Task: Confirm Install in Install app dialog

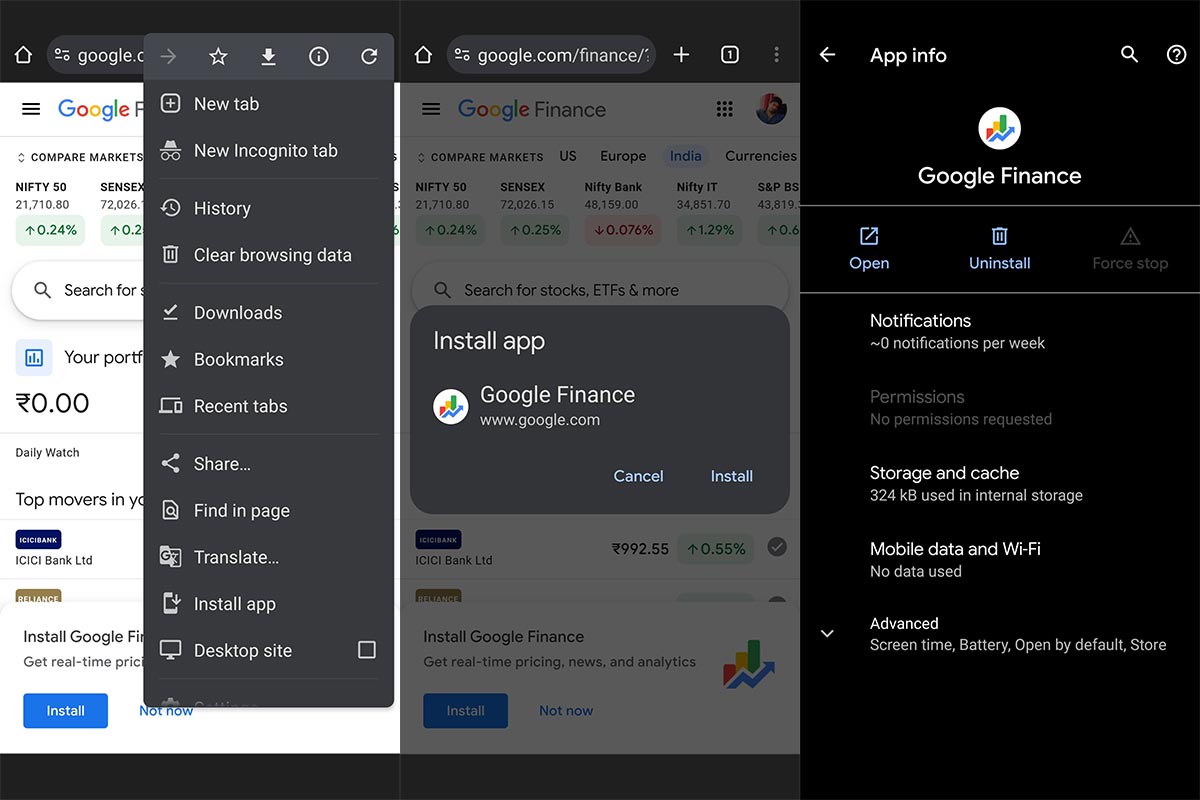Action: click(x=732, y=476)
